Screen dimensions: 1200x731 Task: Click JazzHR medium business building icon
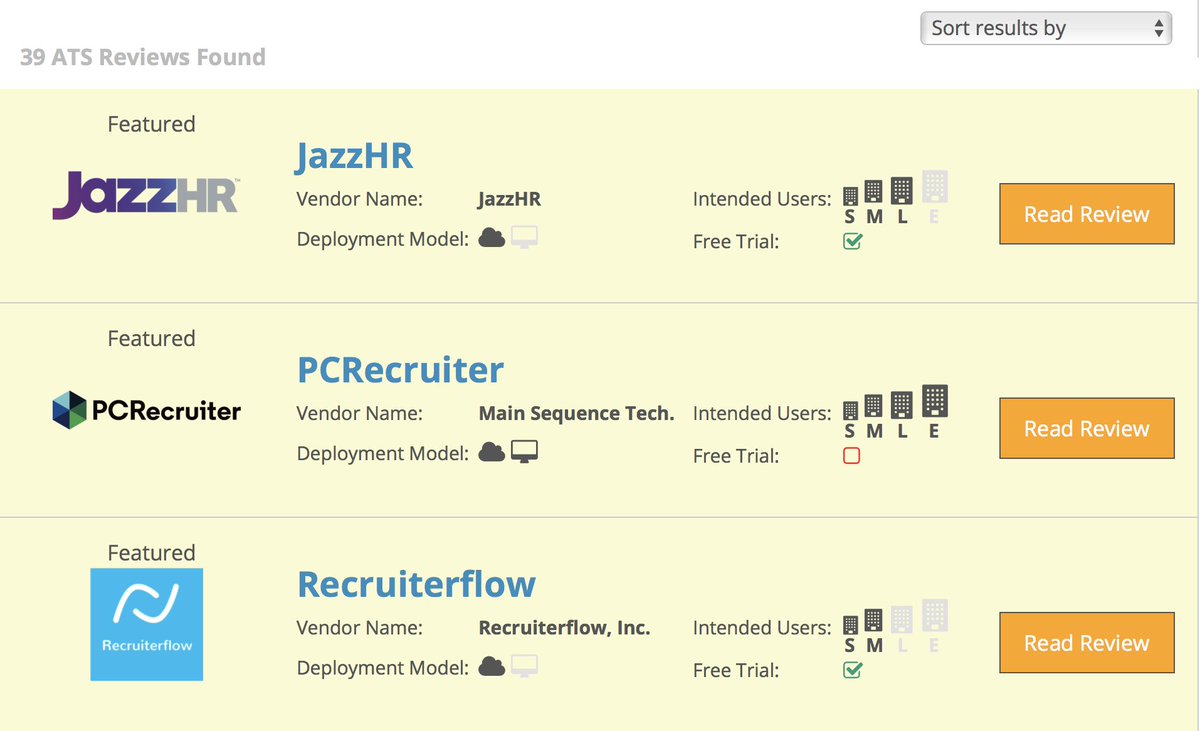pyautogui.click(x=873, y=193)
